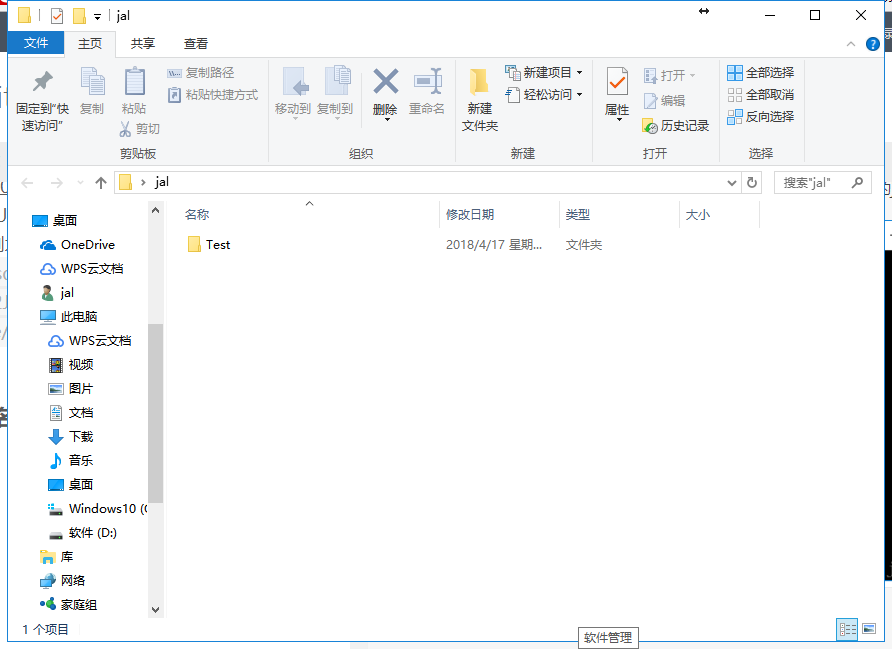Open the Quick Access Toolbar customize dropdown

[x=95, y=15]
